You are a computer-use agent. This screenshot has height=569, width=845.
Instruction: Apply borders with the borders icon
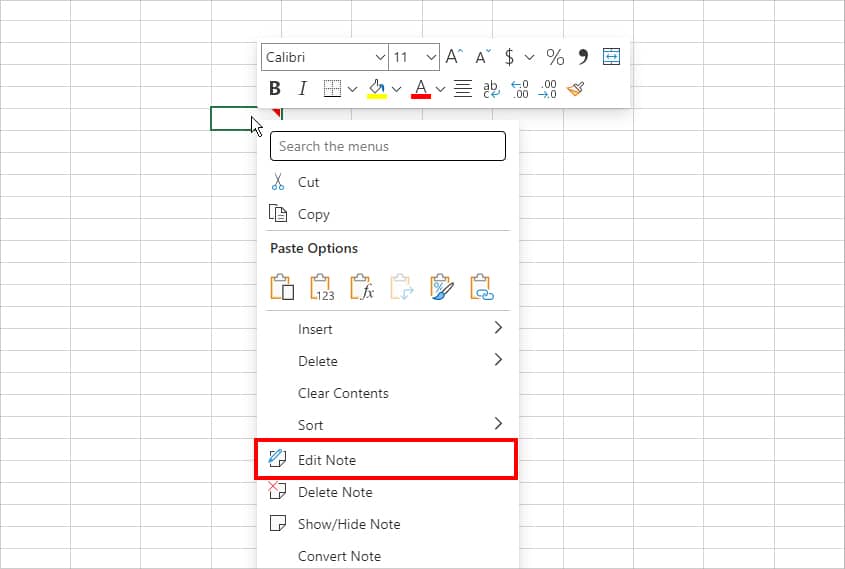(x=332, y=88)
